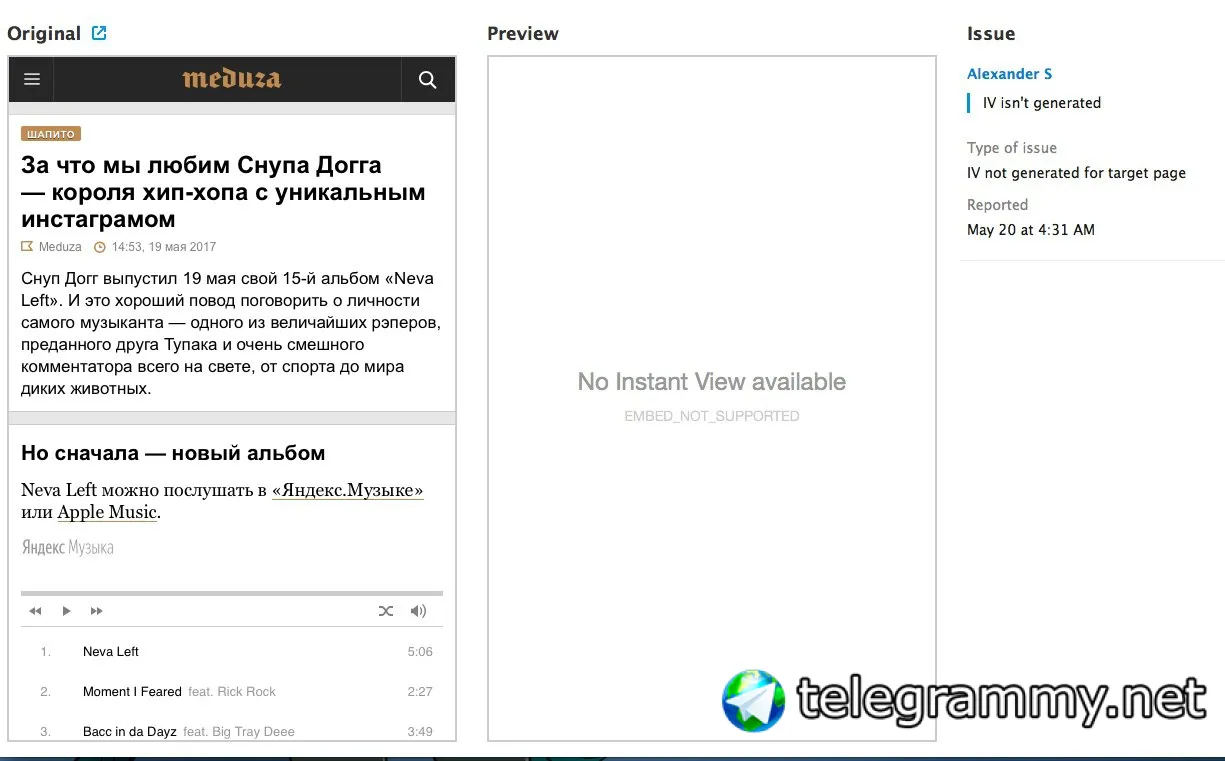Image resolution: width=1225 pixels, height=761 pixels.
Task: Click the 5:06 track duration
Action: pos(420,652)
